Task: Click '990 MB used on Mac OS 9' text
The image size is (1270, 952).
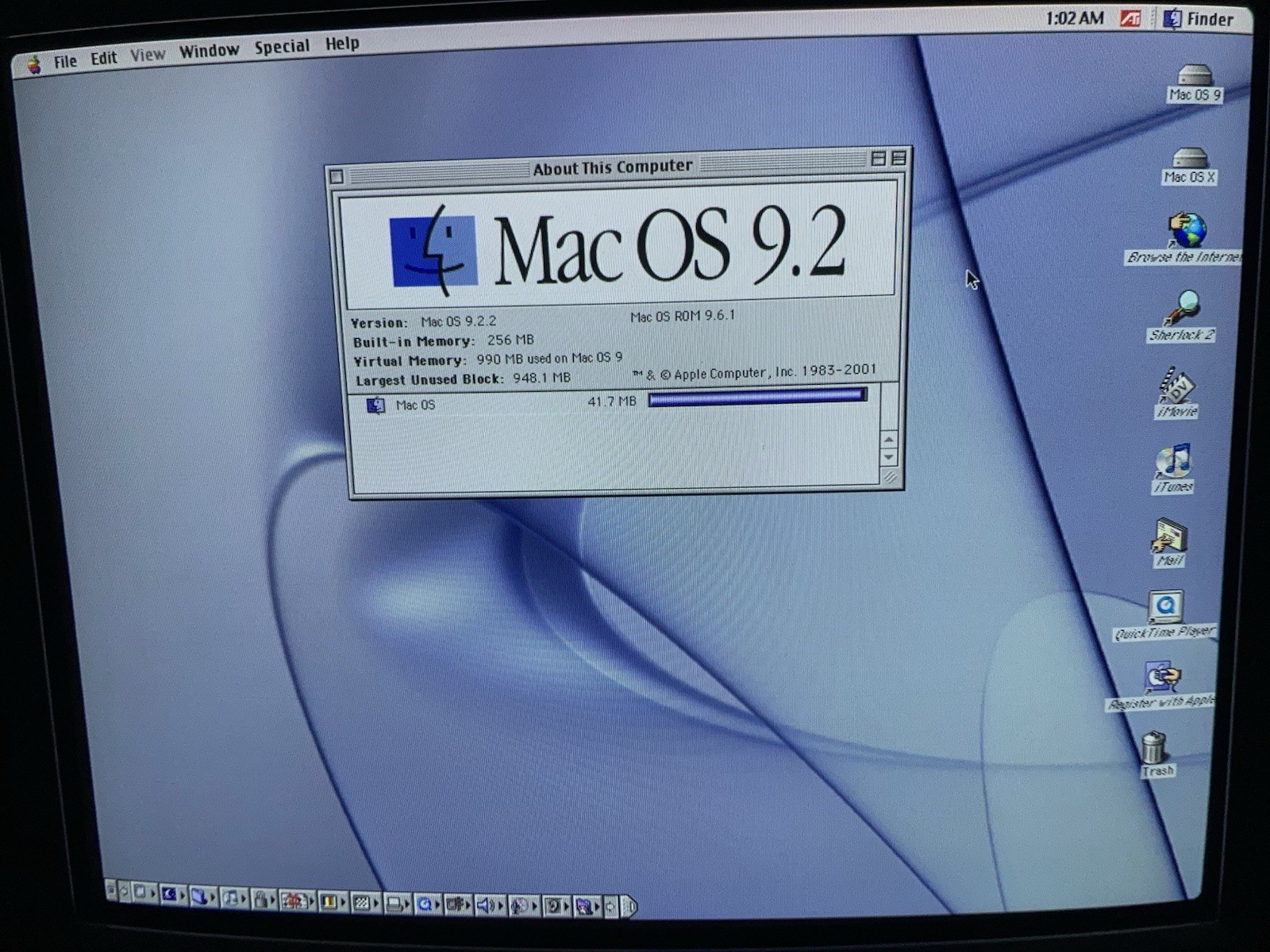Action: pos(549,359)
